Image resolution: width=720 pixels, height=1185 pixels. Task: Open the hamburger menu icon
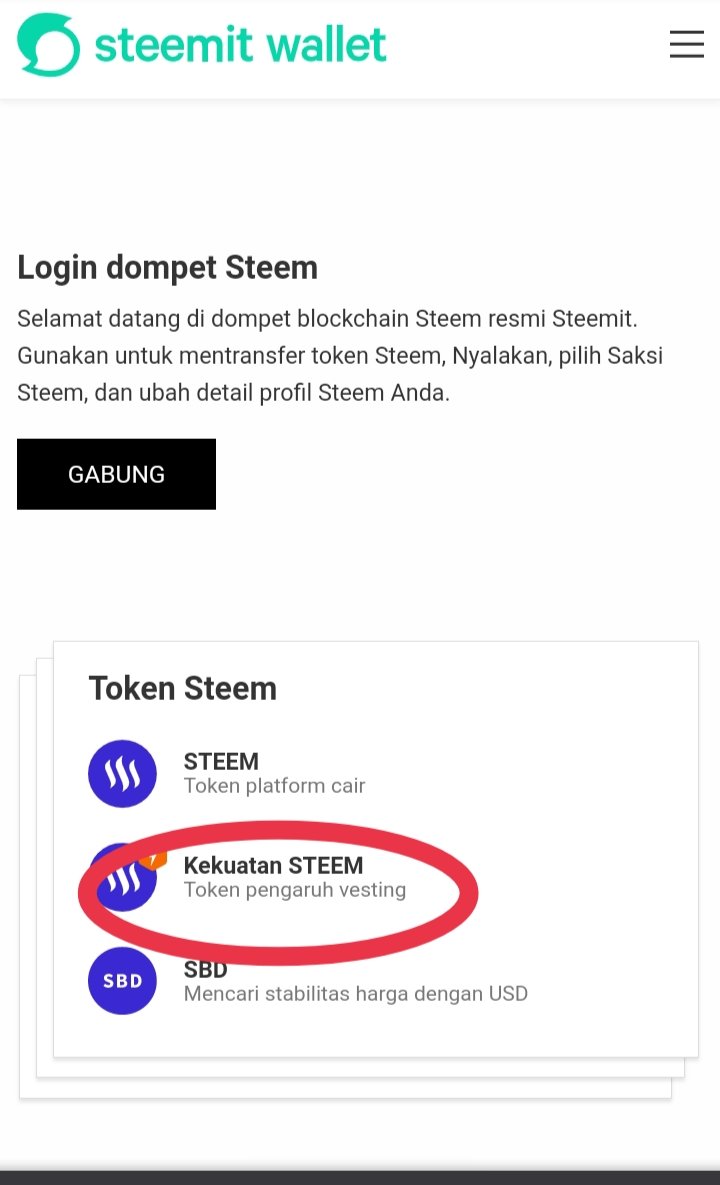pyautogui.click(x=686, y=45)
